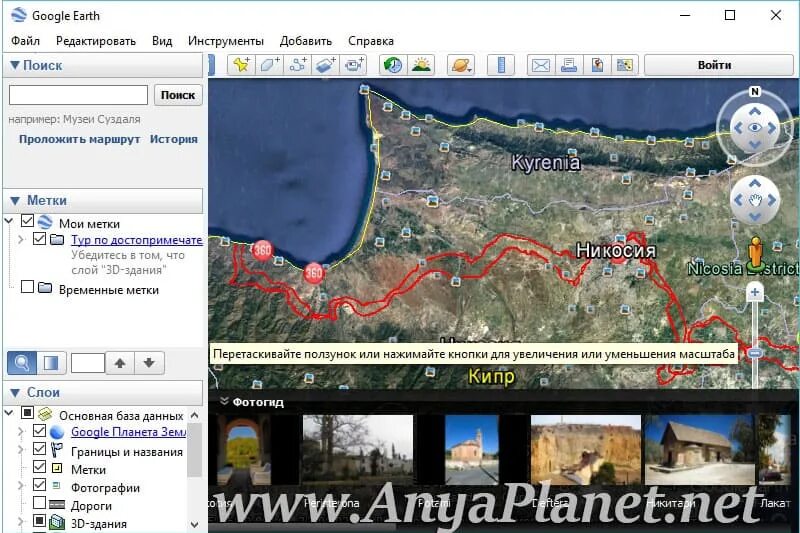Uncheck the Google Планета Земля layer checkbox
The height and width of the screenshot is (533, 800).
click(x=39, y=430)
